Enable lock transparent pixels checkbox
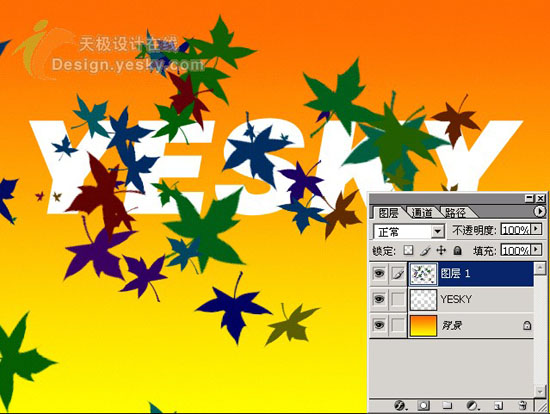 408,250
